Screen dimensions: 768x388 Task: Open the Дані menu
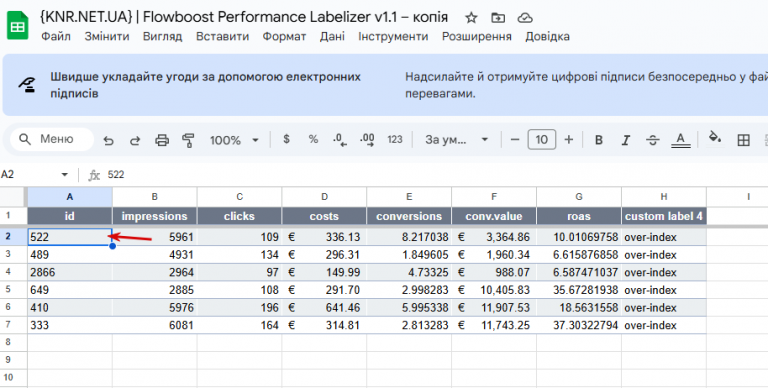click(332, 37)
